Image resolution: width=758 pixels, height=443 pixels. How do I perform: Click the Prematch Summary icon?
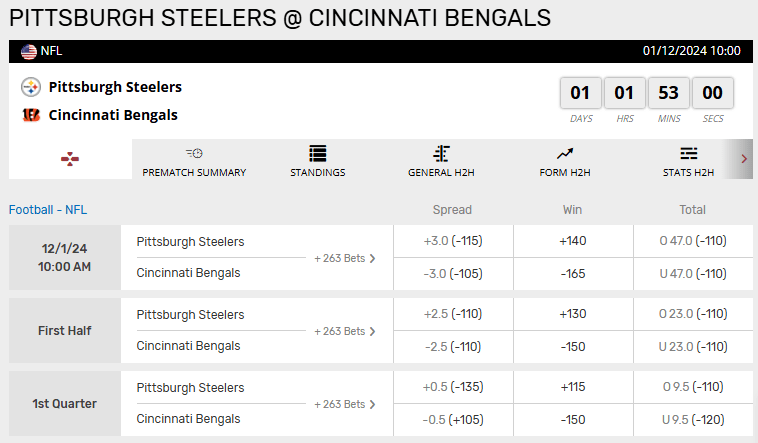(x=194, y=153)
